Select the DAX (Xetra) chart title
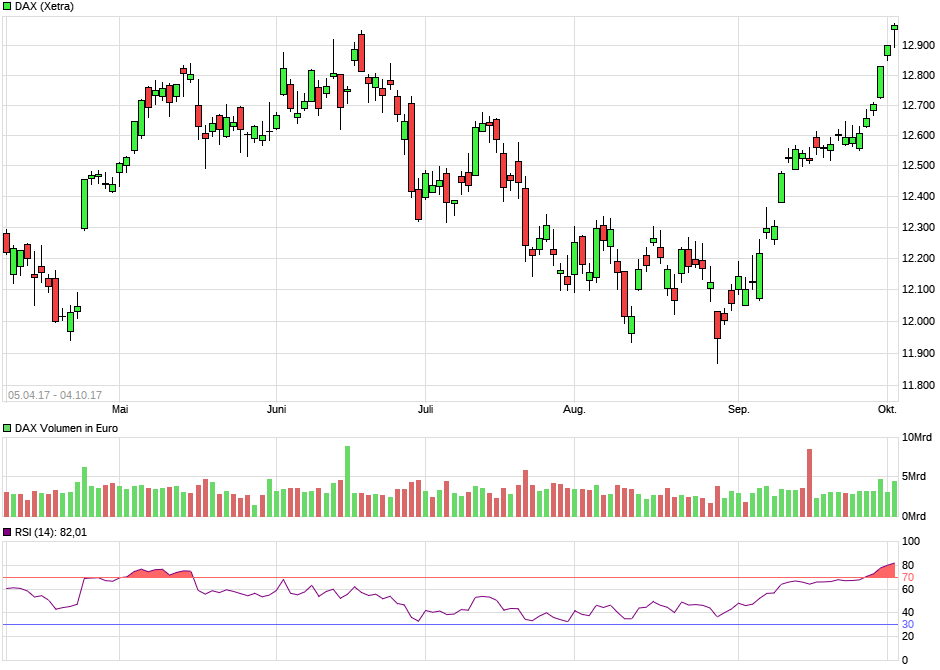This screenshot has height=670, width=940. click(x=44, y=6)
